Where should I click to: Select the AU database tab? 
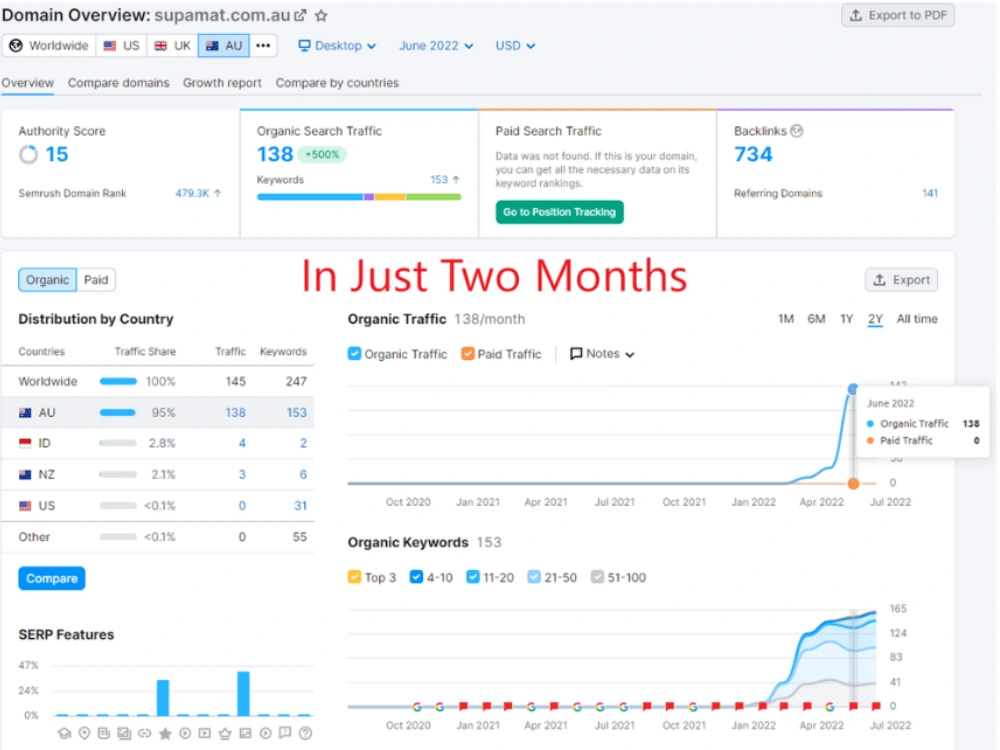pyautogui.click(x=224, y=46)
